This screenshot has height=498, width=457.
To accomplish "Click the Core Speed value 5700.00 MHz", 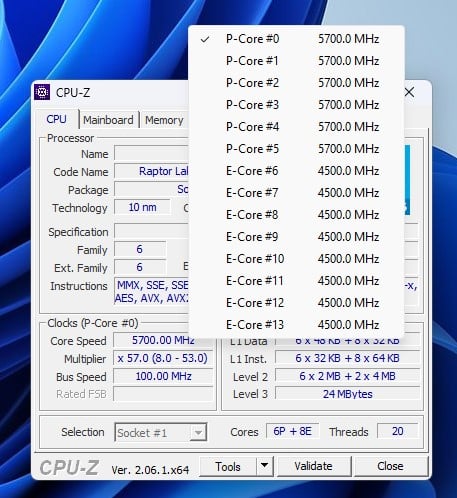I will tap(163, 340).
